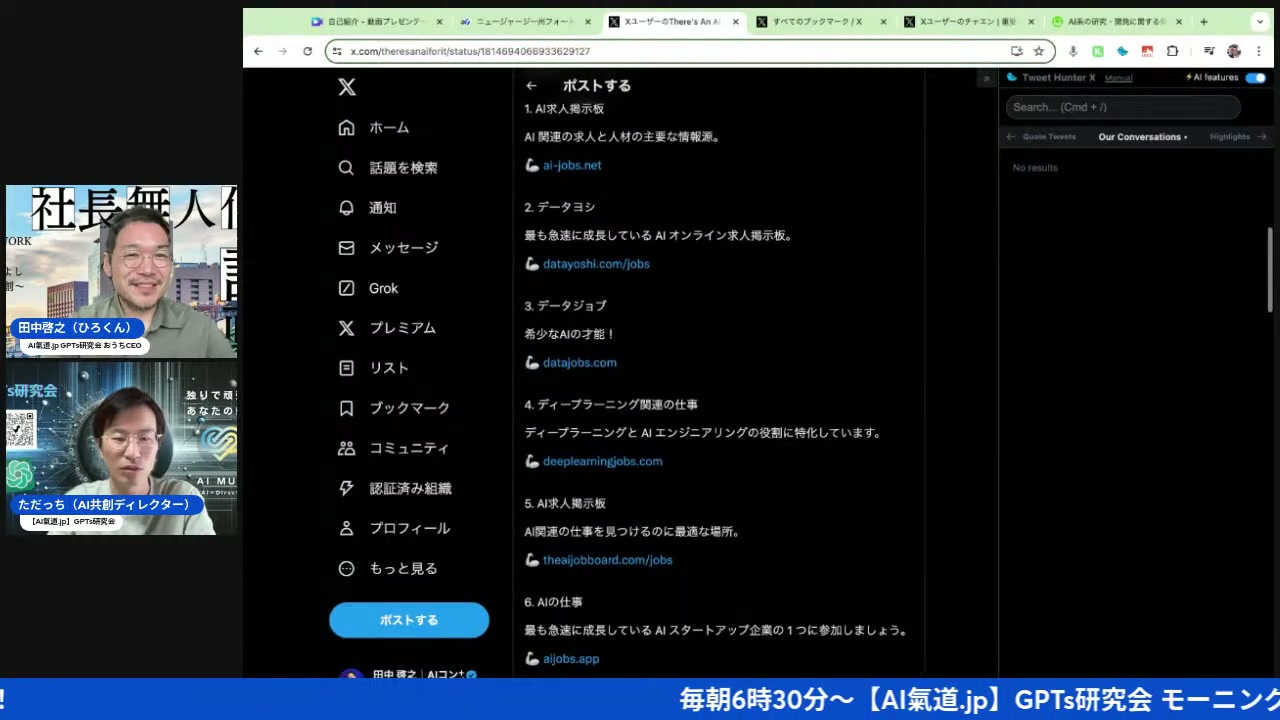Switch to previous Tweet Hunter tab arrow
Image resolution: width=1280 pixels, height=720 pixels.
(x=1011, y=137)
